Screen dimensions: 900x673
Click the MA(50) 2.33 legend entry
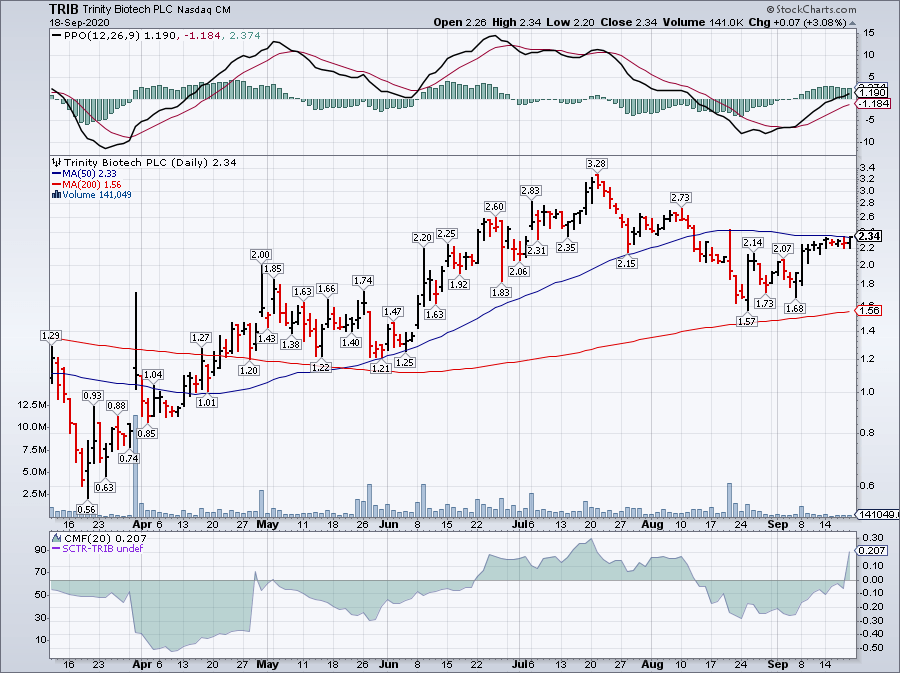[89, 173]
